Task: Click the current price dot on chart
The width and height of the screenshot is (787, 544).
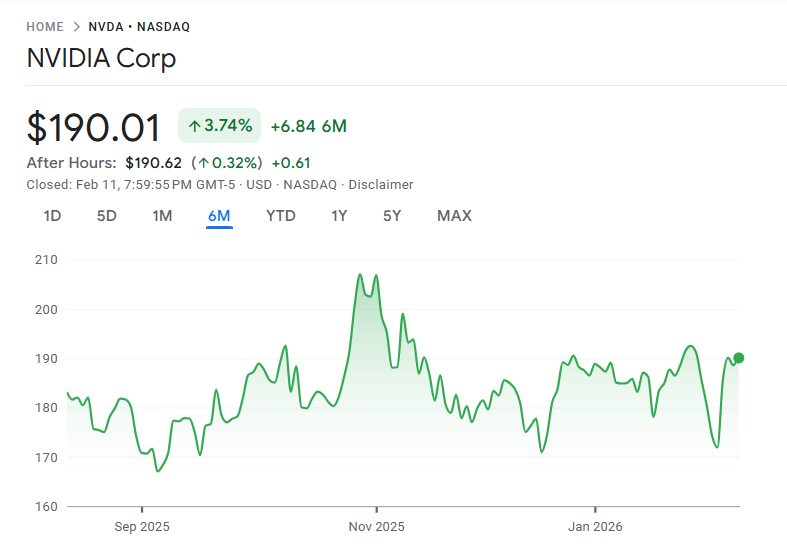Action: (x=738, y=358)
